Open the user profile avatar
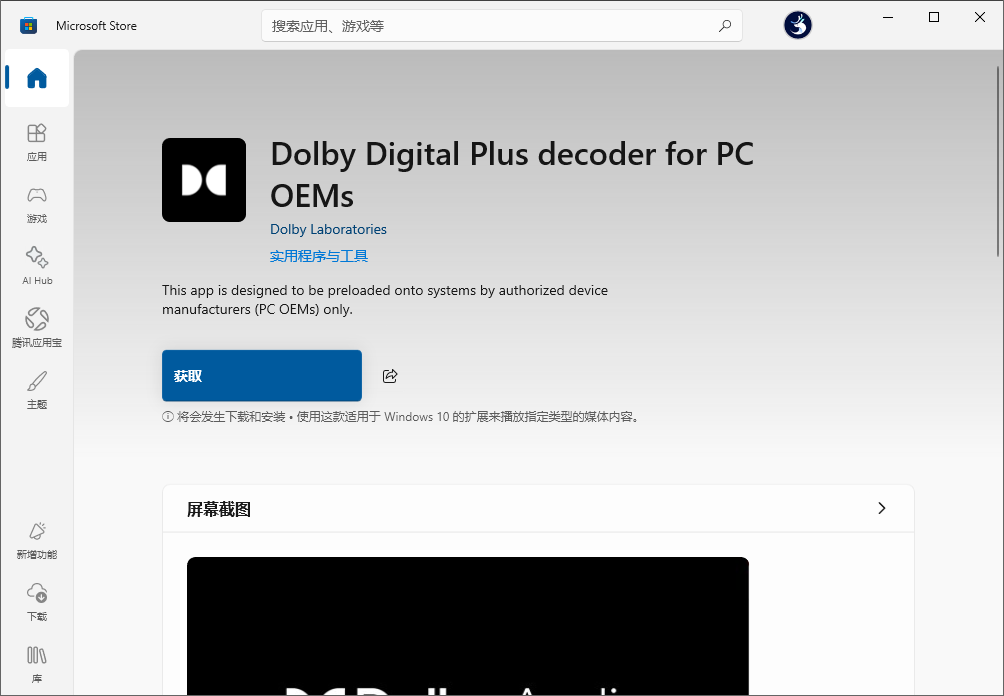Image resolution: width=1004 pixels, height=696 pixels. tap(798, 26)
